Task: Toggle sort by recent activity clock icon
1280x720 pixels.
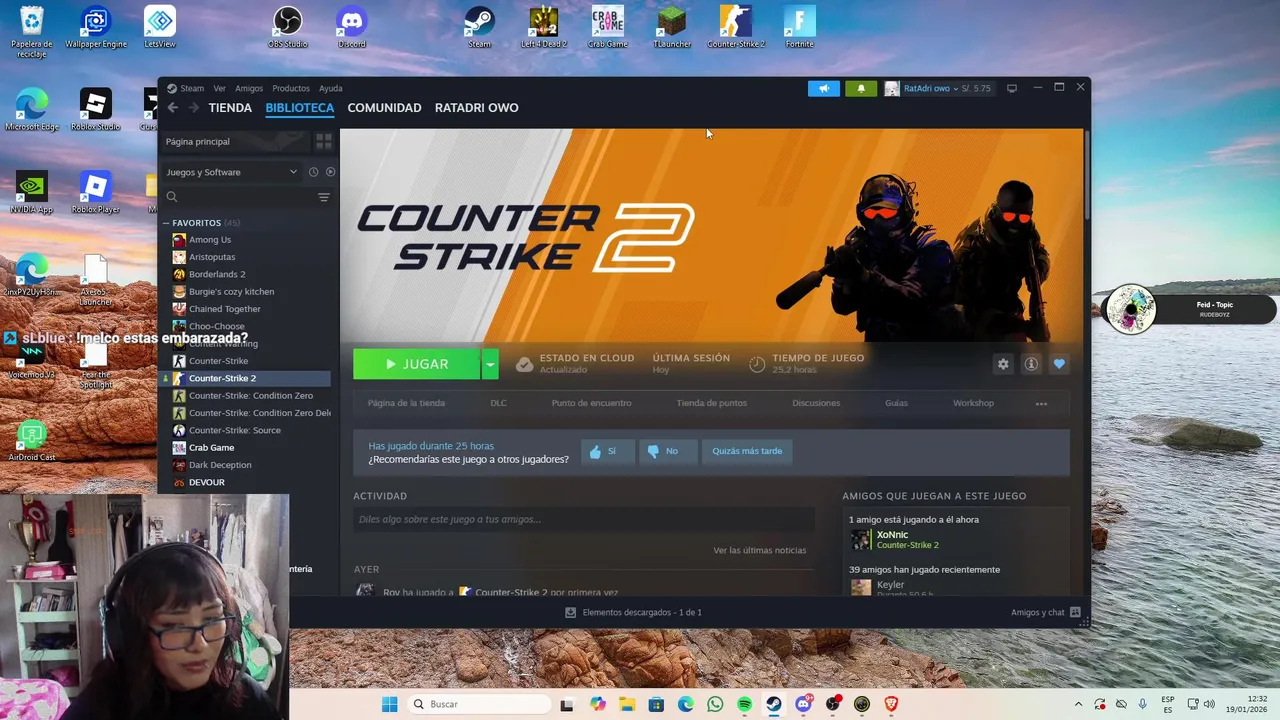Action: click(313, 172)
